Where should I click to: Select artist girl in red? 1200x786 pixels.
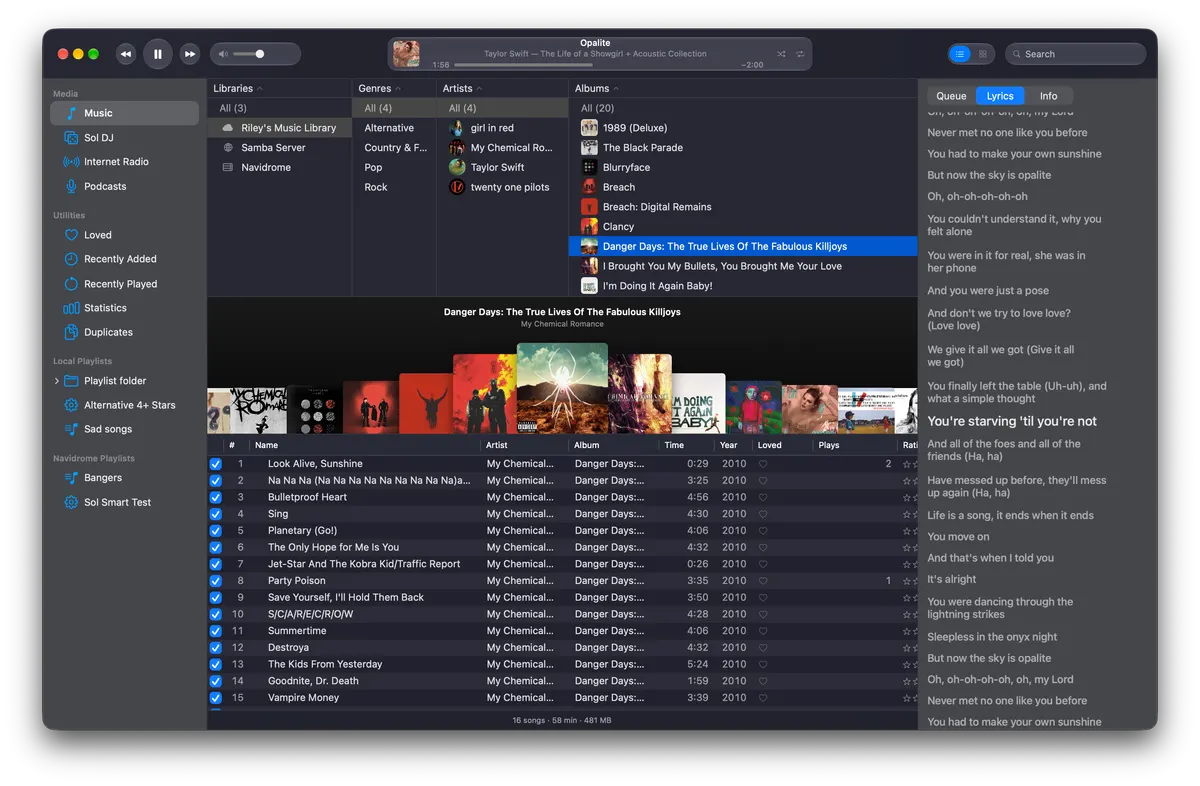[503, 128]
